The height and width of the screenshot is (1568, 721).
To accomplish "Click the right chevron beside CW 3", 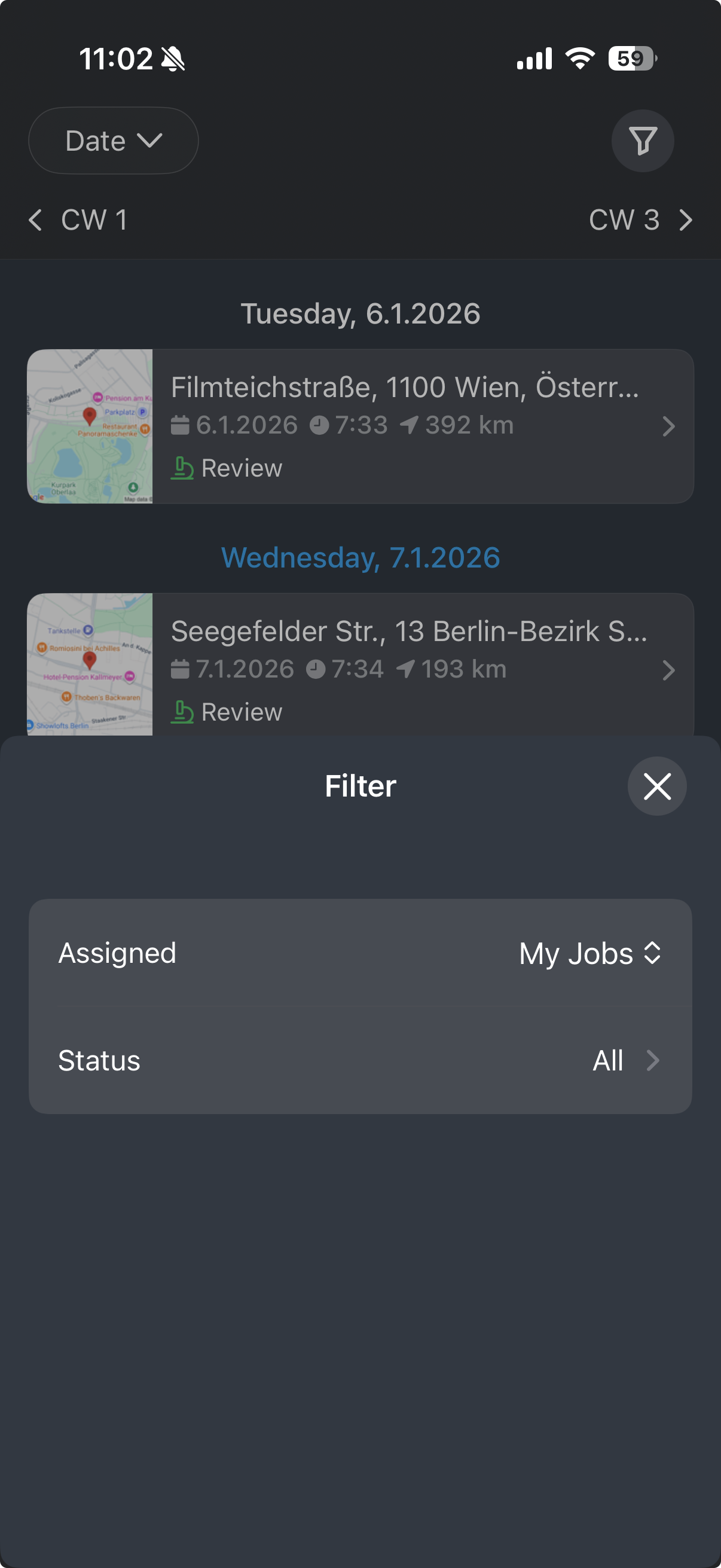I will tap(686, 219).
